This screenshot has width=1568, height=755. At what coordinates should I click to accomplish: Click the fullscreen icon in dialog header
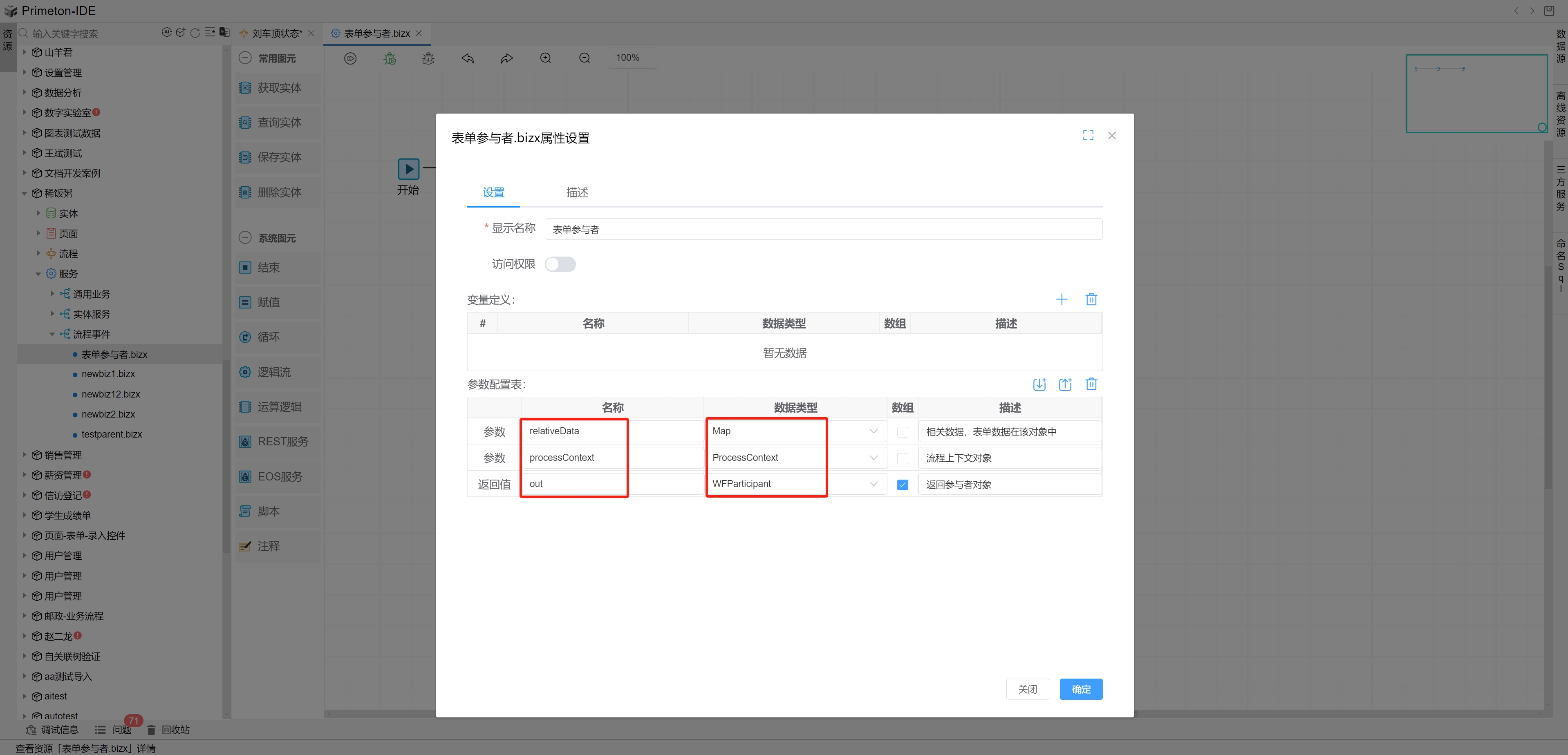coord(1088,136)
